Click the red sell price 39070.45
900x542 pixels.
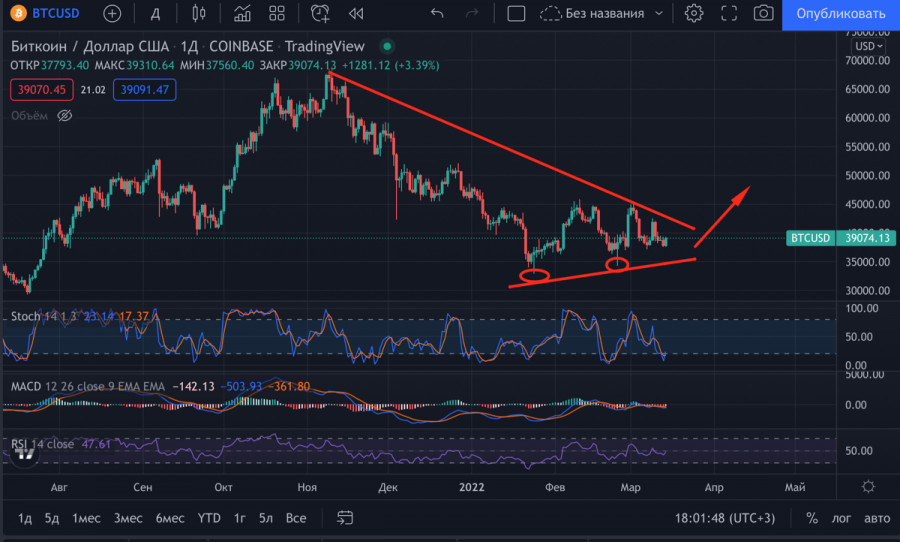click(x=42, y=90)
